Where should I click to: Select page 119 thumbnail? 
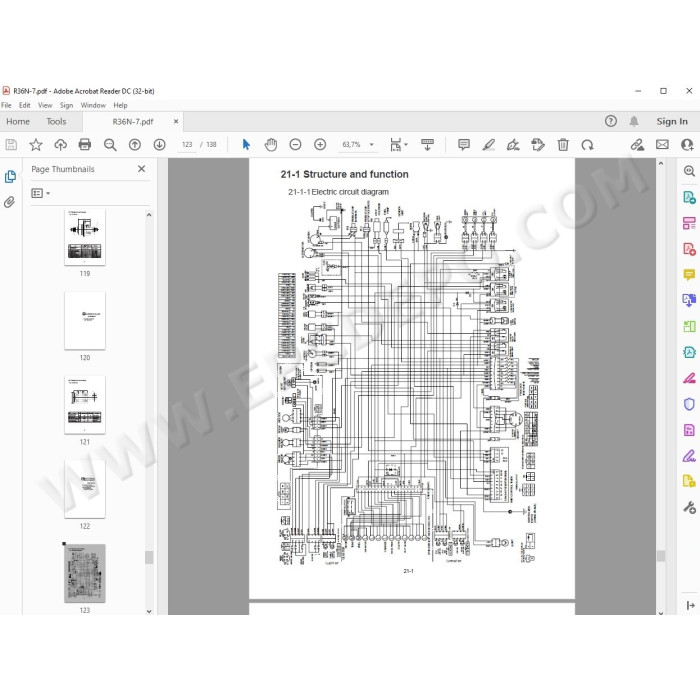[x=85, y=237]
